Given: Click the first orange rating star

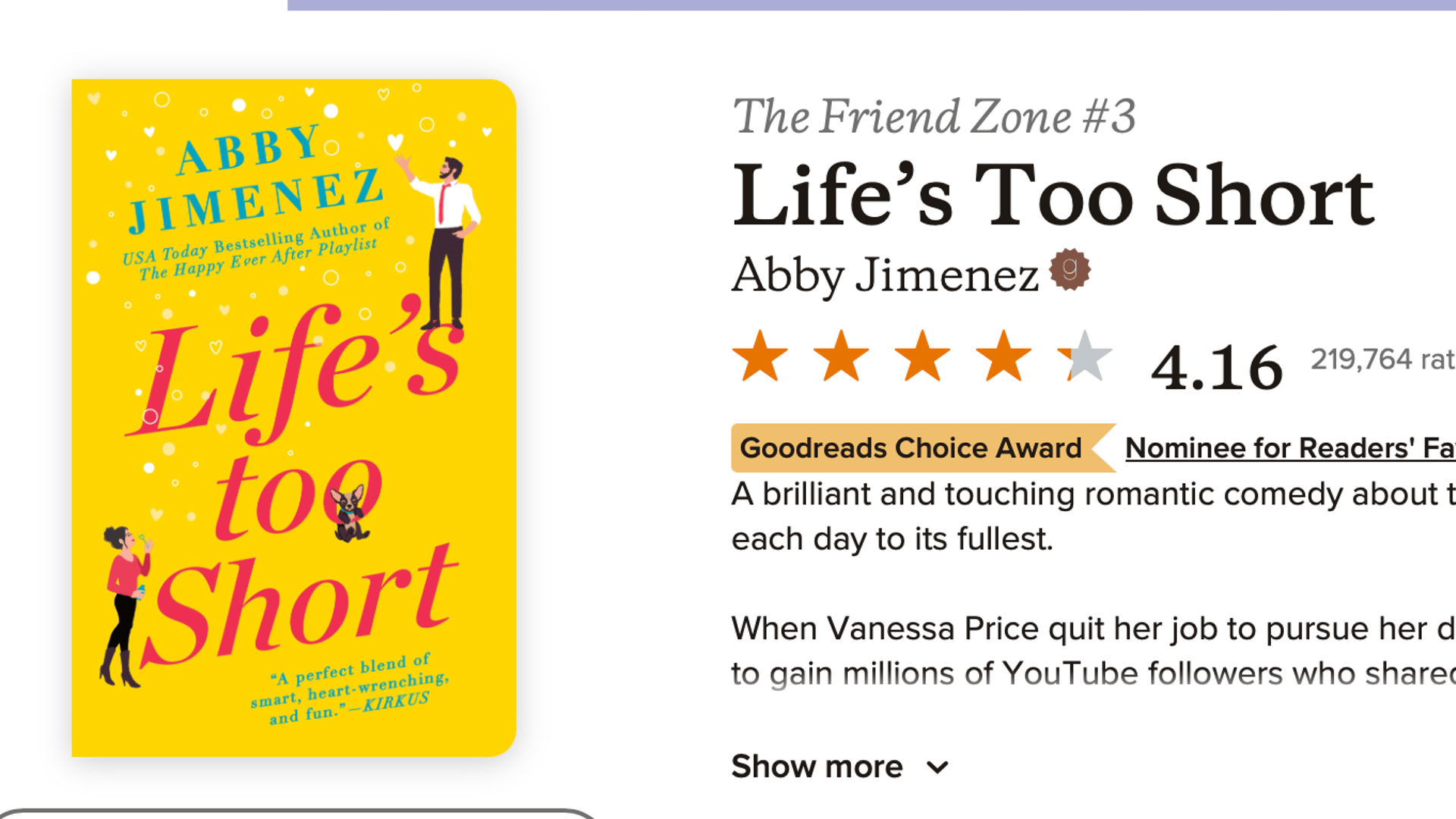Looking at the screenshot, I should [760, 356].
